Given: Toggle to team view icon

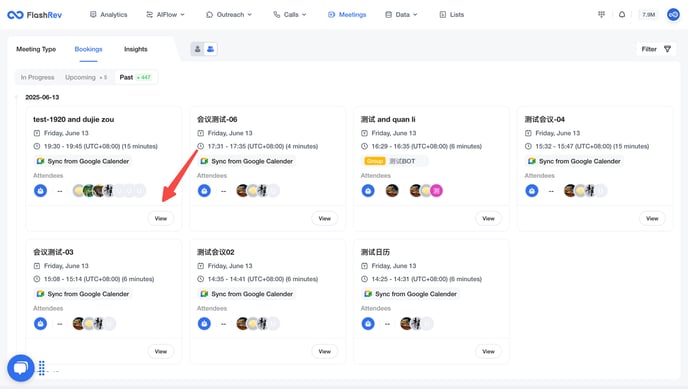Looking at the screenshot, I should click(x=211, y=49).
